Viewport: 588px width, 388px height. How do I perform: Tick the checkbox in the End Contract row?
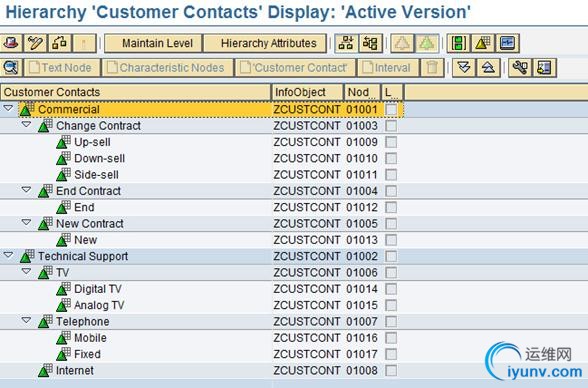(x=391, y=191)
